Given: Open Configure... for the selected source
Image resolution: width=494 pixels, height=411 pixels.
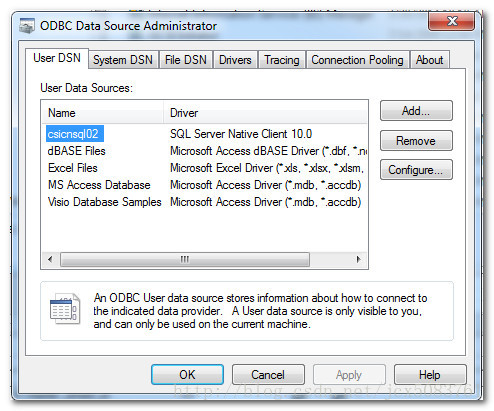Looking at the screenshot, I should coord(416,170).
